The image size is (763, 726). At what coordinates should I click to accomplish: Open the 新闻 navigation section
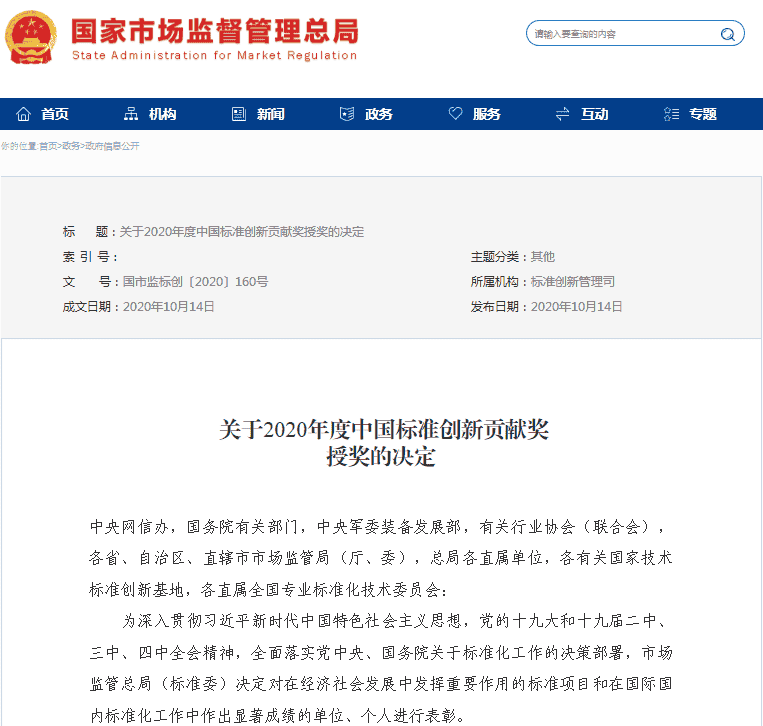point(270,114)
